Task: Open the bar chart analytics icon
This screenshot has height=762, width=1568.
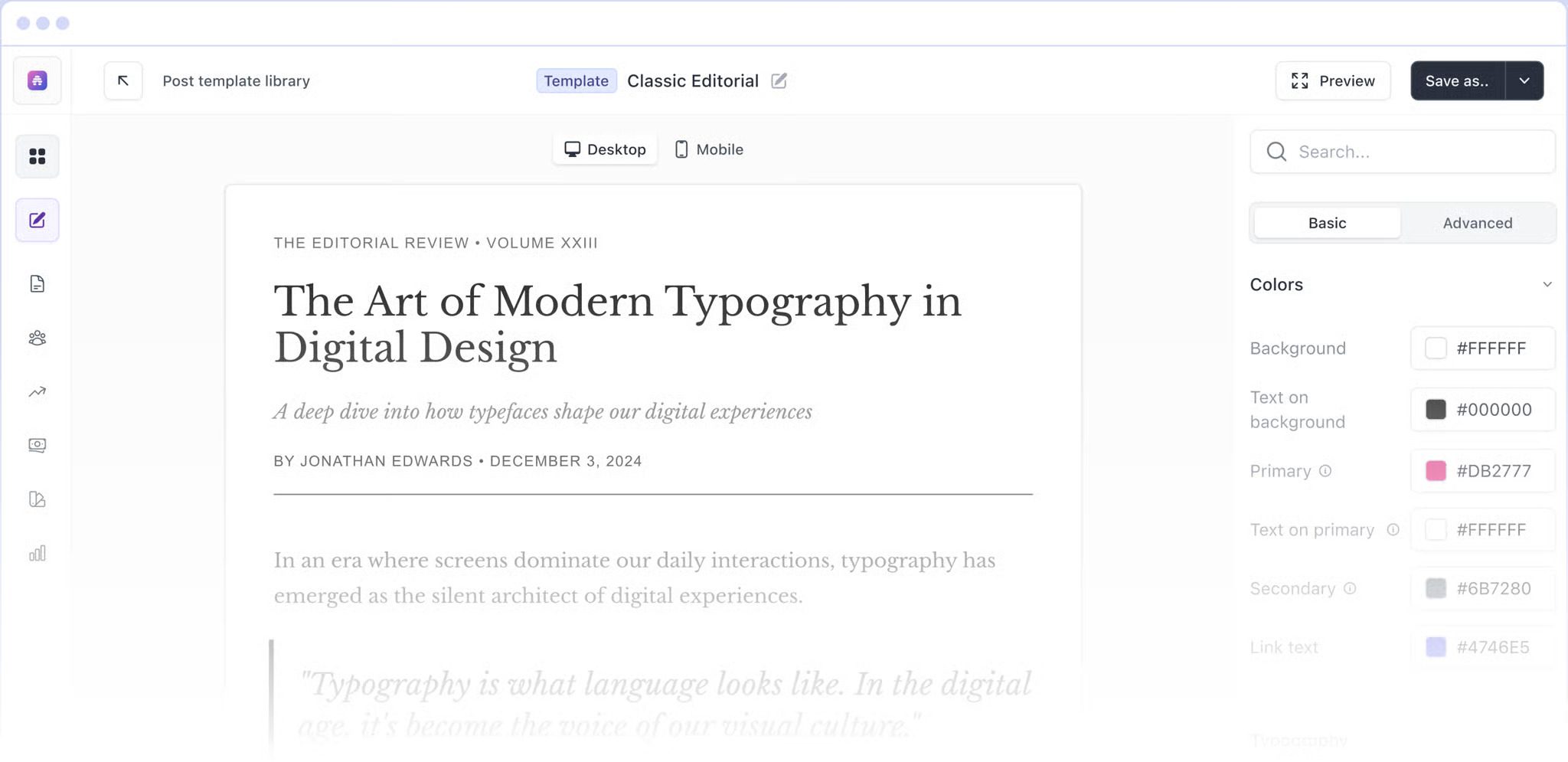Action: pos(38,553)
